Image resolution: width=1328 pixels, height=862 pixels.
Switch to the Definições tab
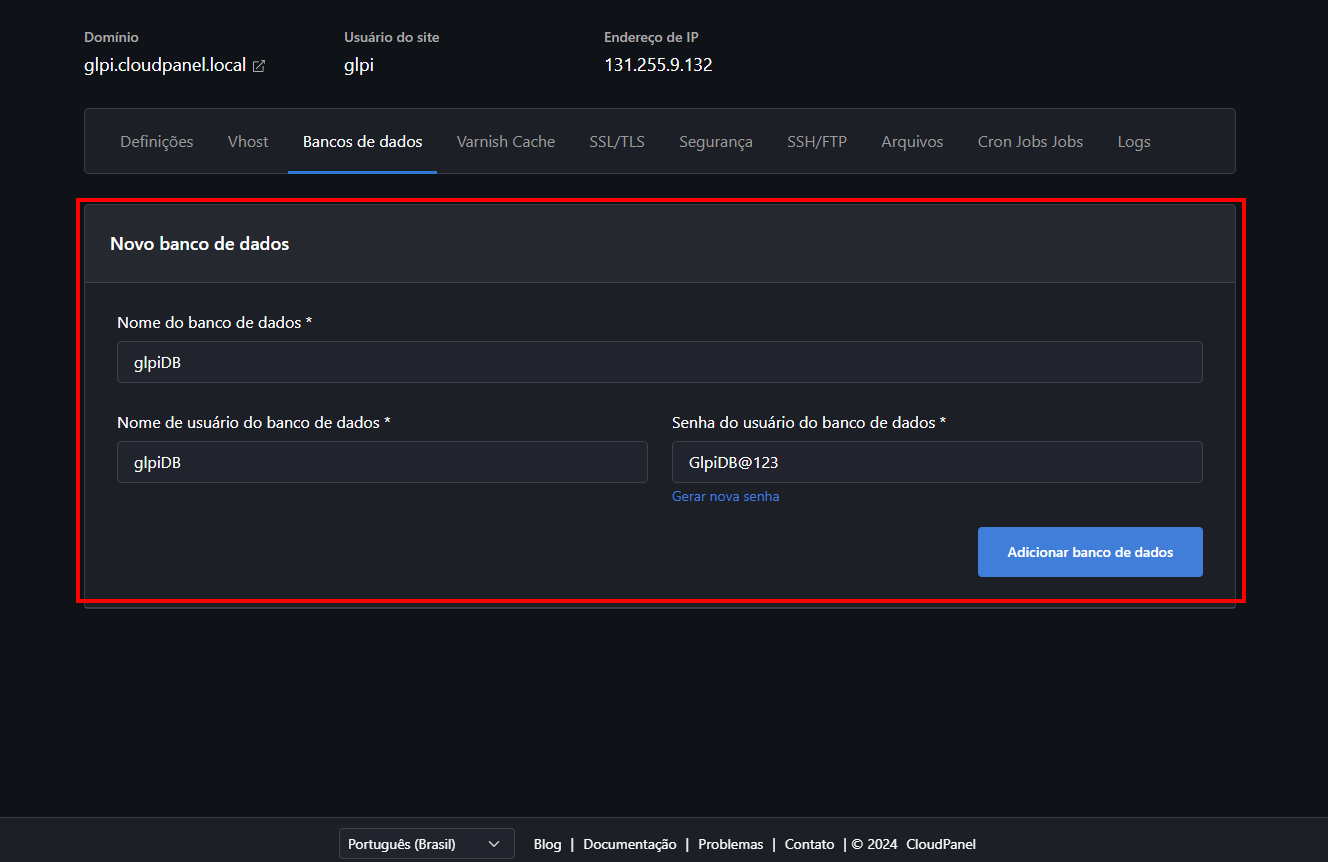pyautogui.click(x=157, y=142)
